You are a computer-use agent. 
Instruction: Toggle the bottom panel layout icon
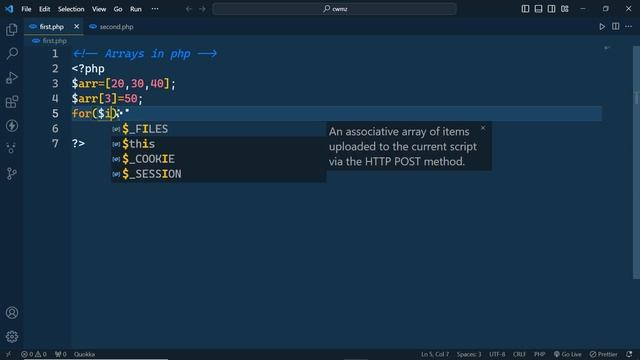[x=538, y=9]
